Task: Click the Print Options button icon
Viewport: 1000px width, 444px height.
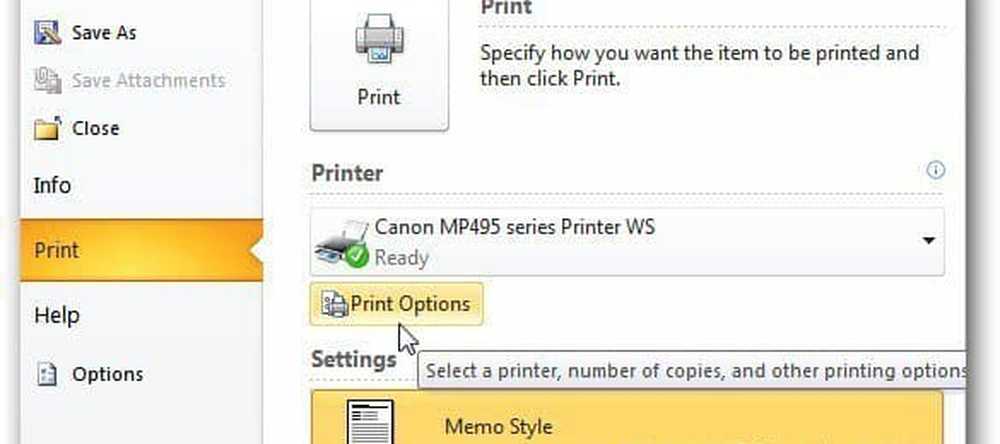Action: tap(334, 304)
